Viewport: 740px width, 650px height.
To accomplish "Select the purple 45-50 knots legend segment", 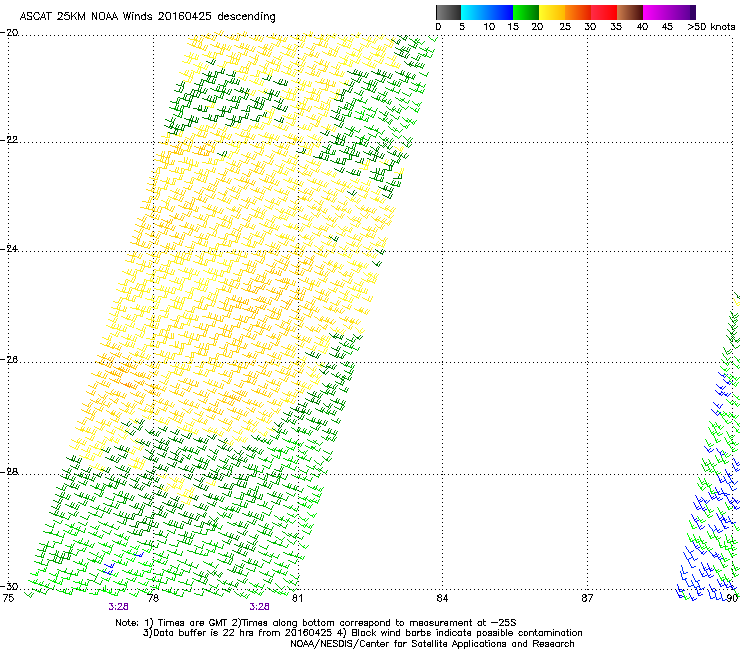I will coord(682,12).
